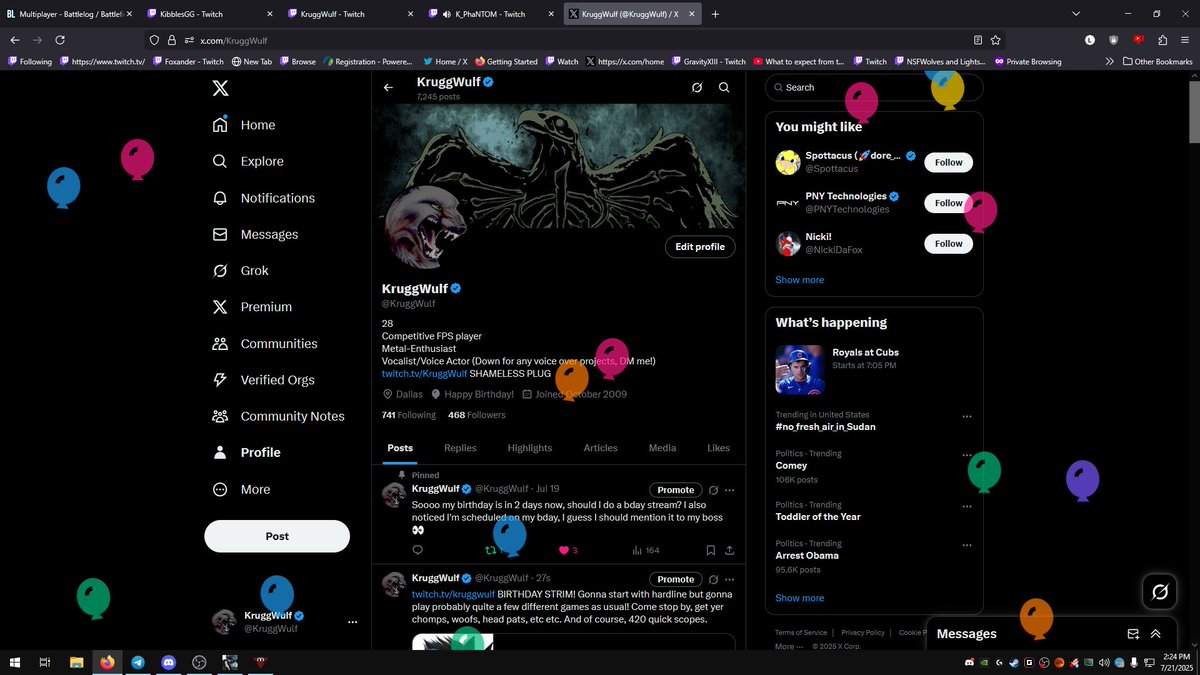The height and width of the screenshot is (675, 1200).
Task: Promote the pinned Jul 19 post
Action: [x=676, y=490]
